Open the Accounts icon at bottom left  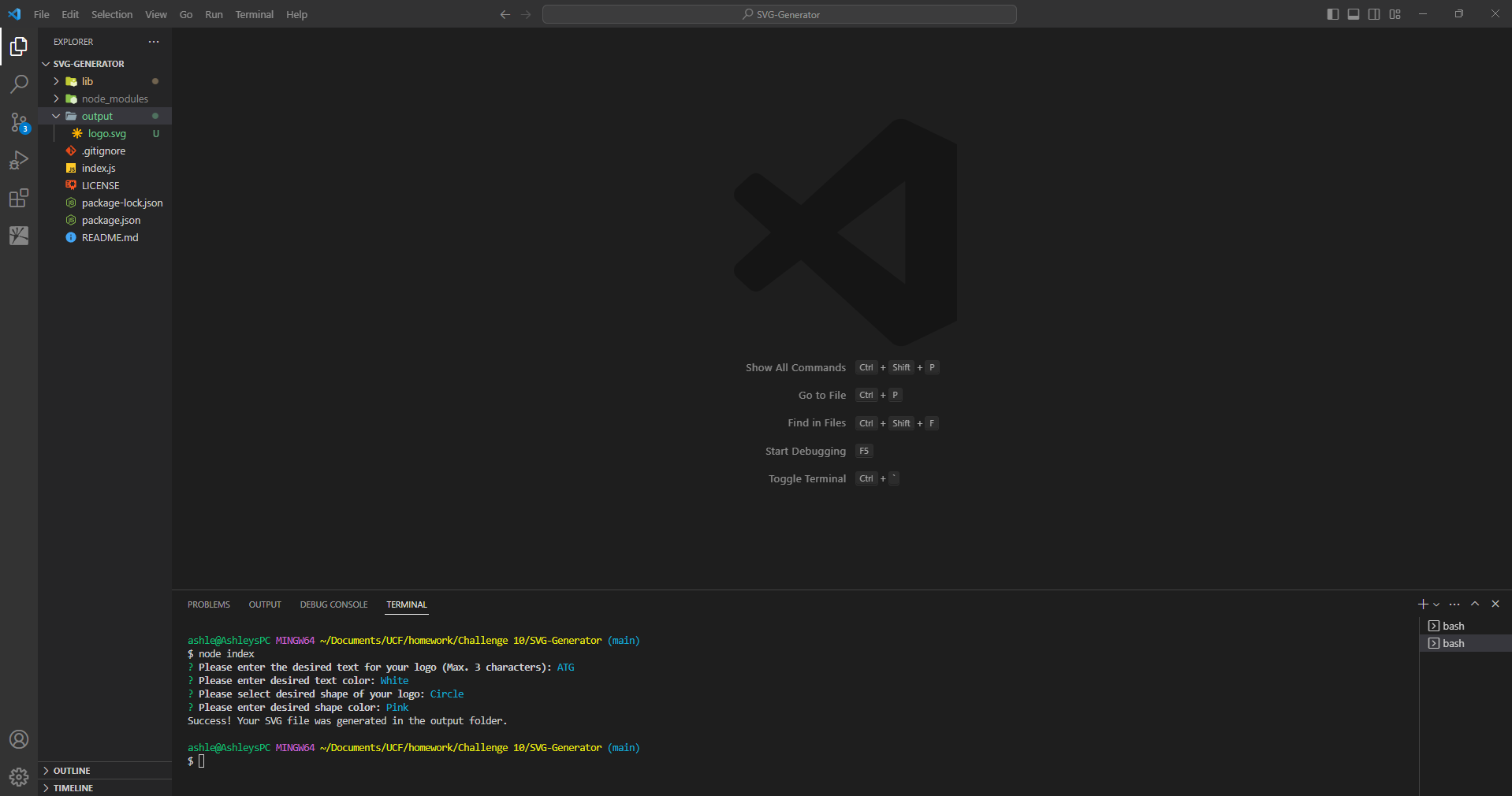(19, 739)
